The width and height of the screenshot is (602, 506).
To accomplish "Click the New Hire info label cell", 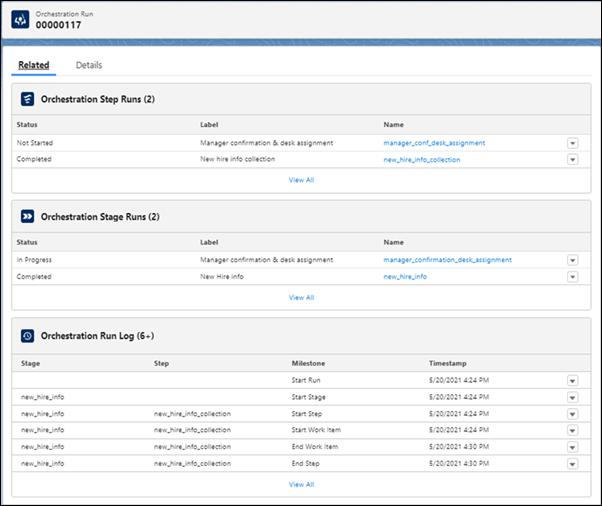I will [222, 276].
